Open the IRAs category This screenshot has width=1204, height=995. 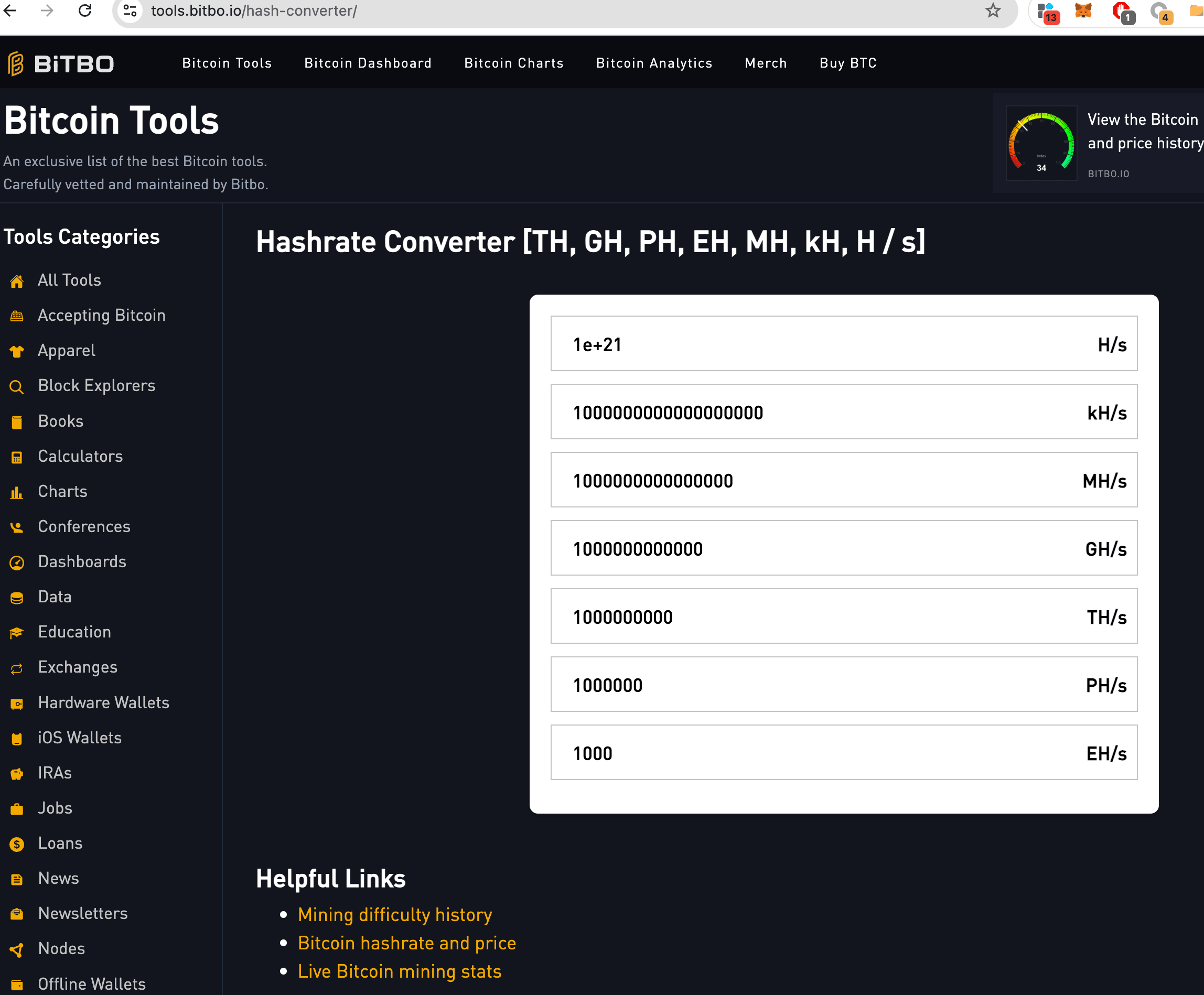(55, 773)
